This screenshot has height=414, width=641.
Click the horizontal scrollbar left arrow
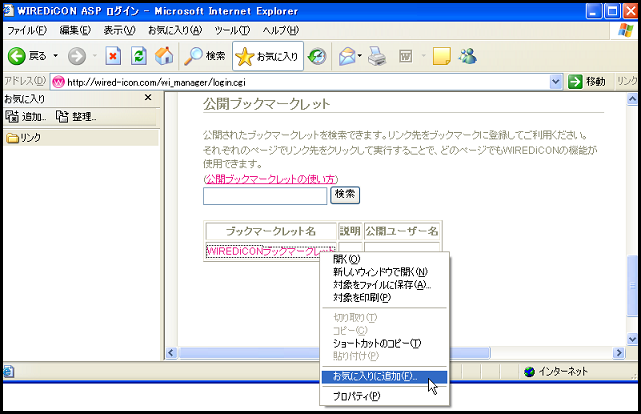[x=171, y=353]
